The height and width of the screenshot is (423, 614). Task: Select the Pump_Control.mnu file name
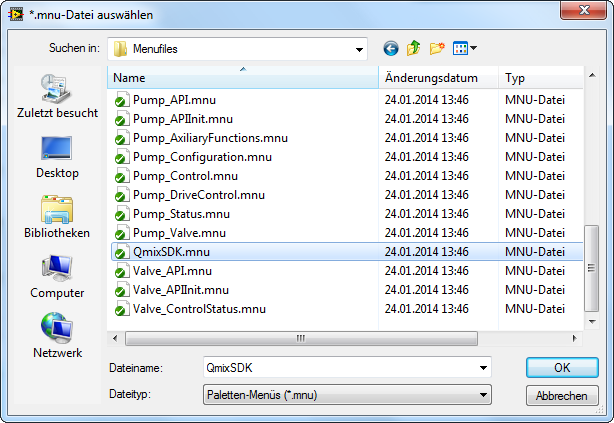[x=185, y=176]
